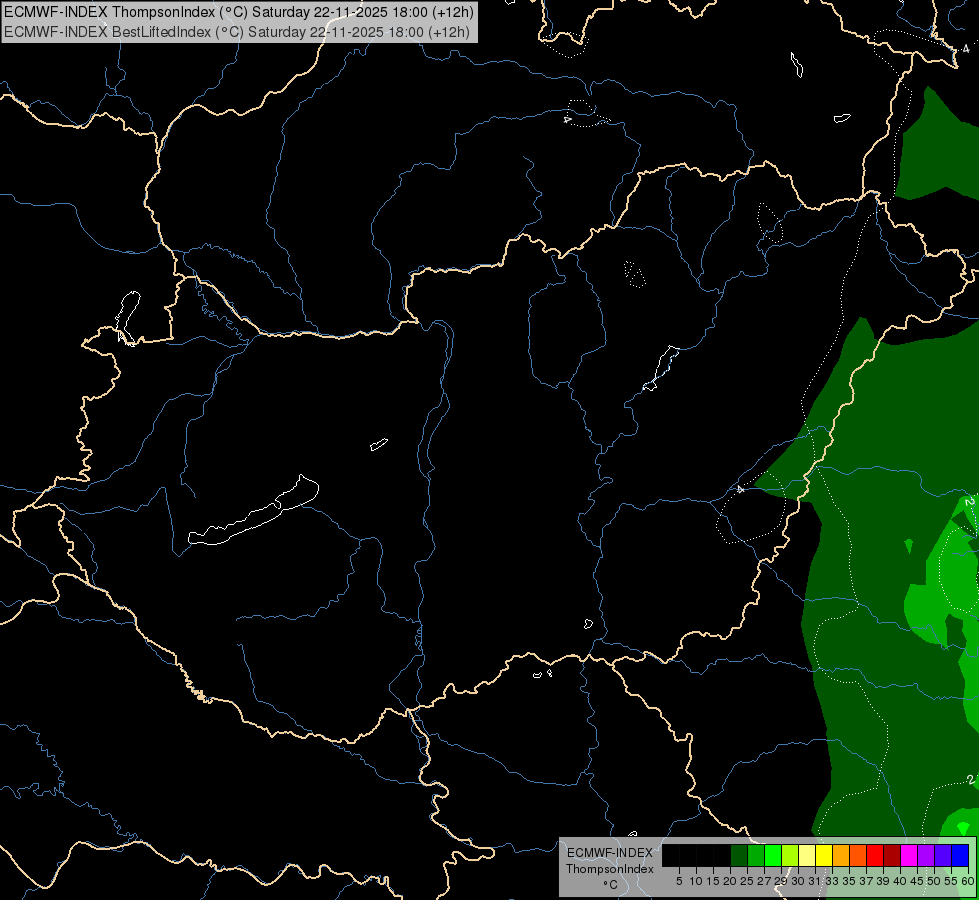The image size is (979, 900).
Task: Click the BestLiftedIndex title line at top
Action: pyautogui.click(x=237, y=31)
